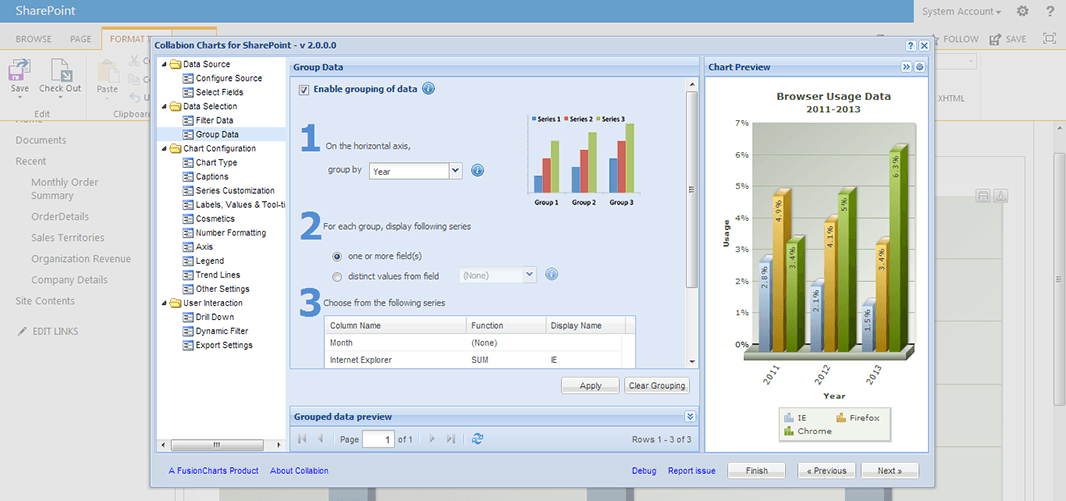
Task: Open the Check Out dropdown arrow in ribbon
Action: point(60,97)
